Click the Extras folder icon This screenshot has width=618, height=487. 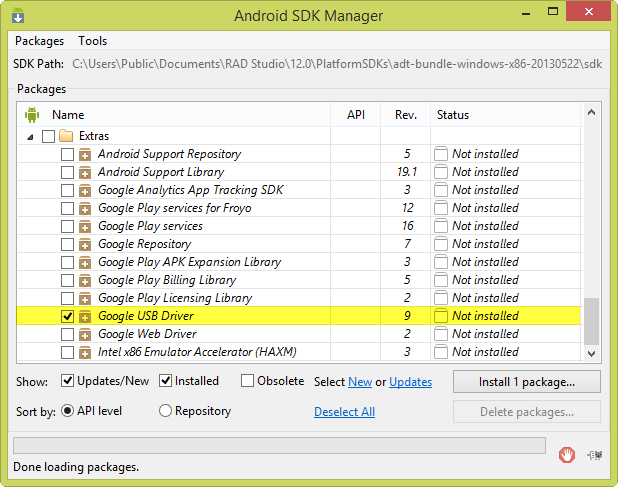(x=66, y=136)
